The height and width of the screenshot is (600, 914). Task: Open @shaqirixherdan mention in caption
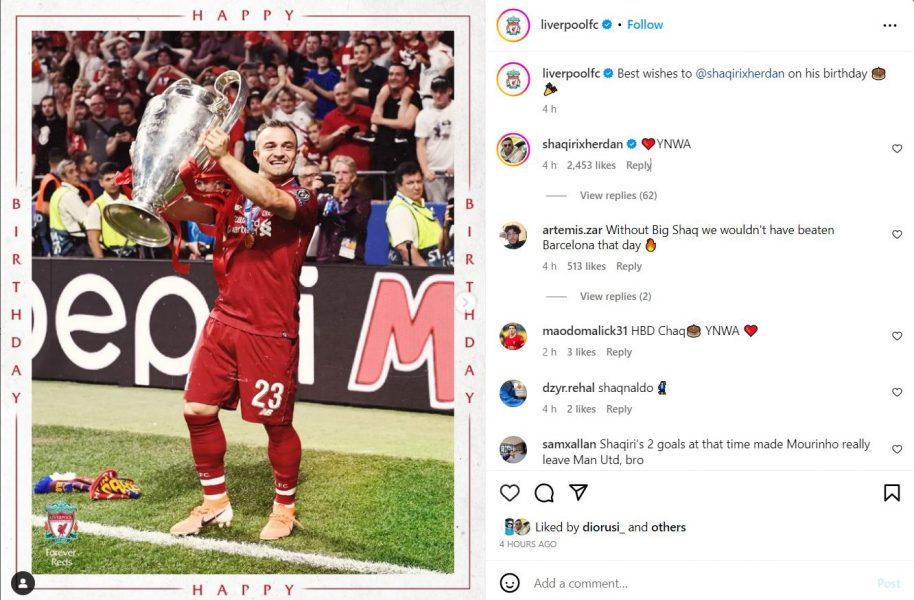click(x=740, y=73)
